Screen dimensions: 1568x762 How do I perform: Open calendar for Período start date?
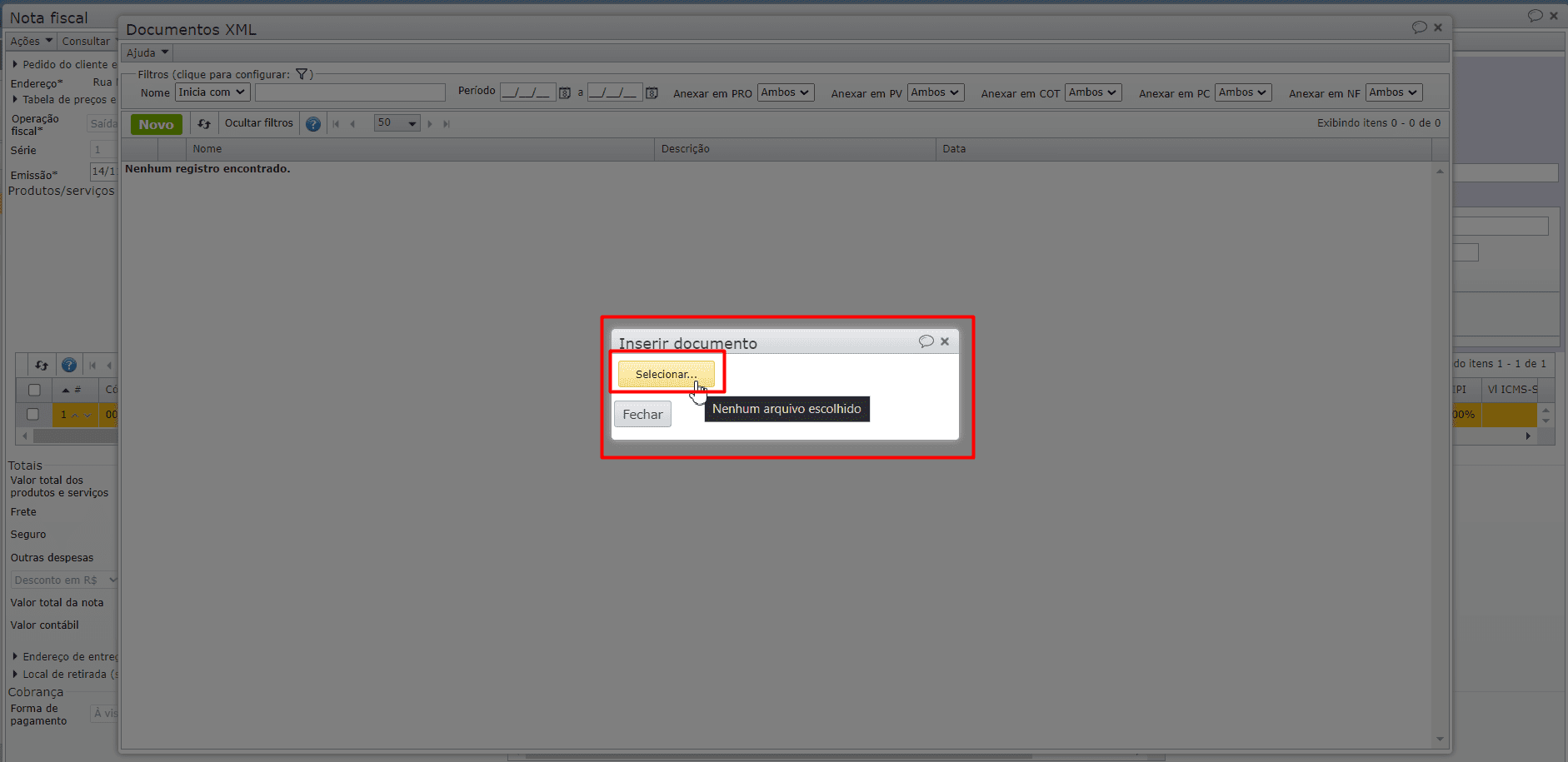pyautogui.click(x=565, y=93)
